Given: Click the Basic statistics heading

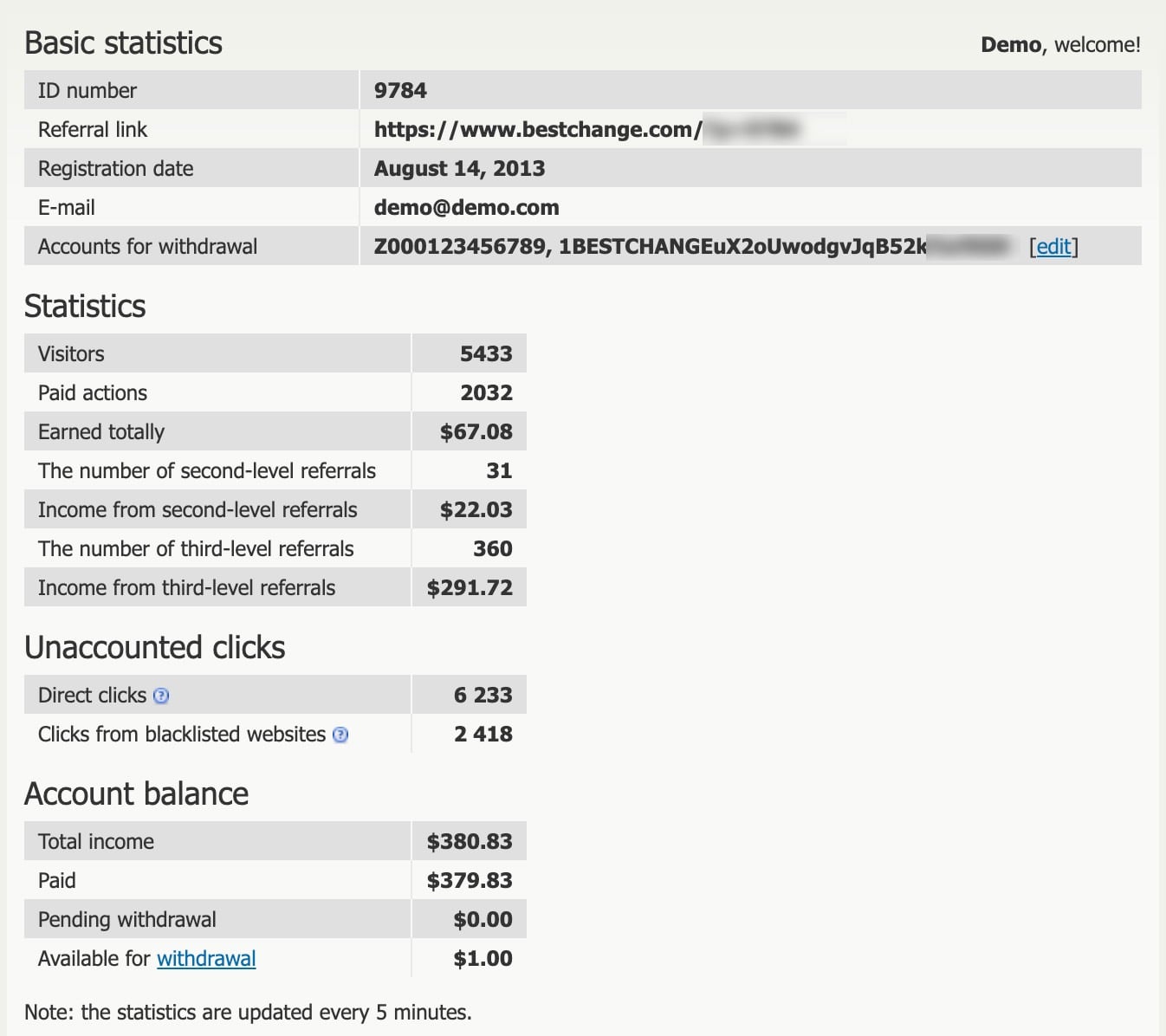Looking at the screenshot, I should pos(123,43).
